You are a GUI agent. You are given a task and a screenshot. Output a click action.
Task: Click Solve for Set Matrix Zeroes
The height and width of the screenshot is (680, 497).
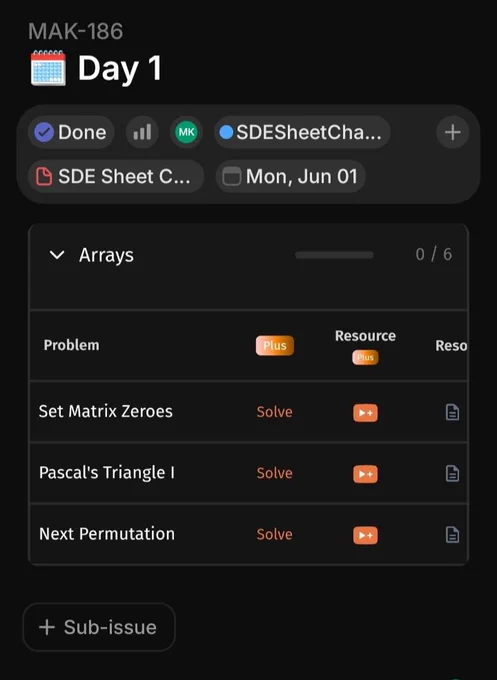coord(275,412)
